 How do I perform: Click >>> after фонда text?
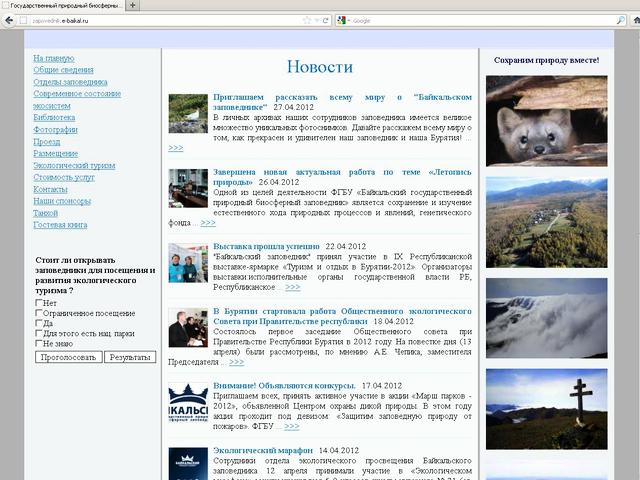[x=208, y=222]
